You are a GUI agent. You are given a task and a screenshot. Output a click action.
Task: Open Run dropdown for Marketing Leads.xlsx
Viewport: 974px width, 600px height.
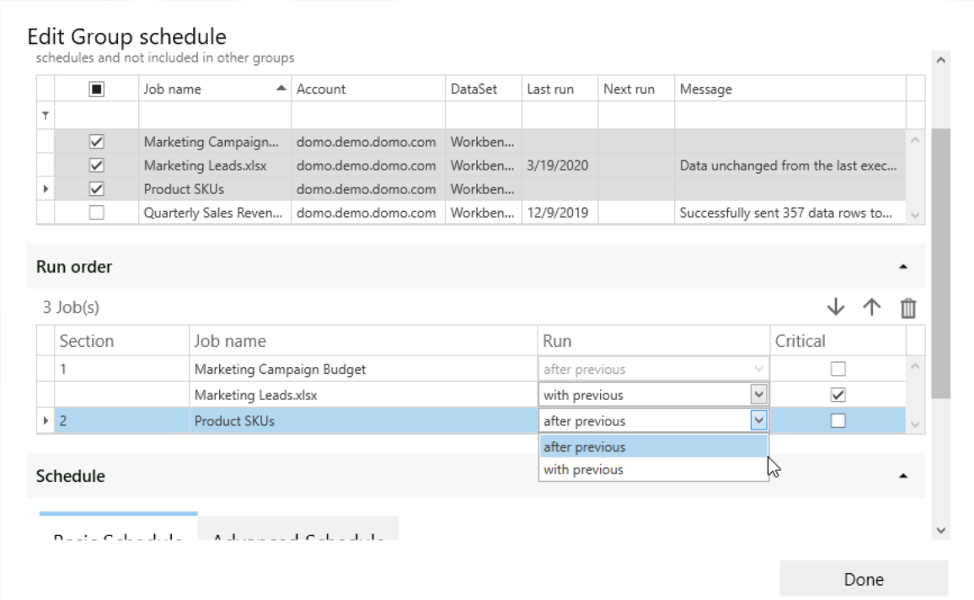point(758,394)
